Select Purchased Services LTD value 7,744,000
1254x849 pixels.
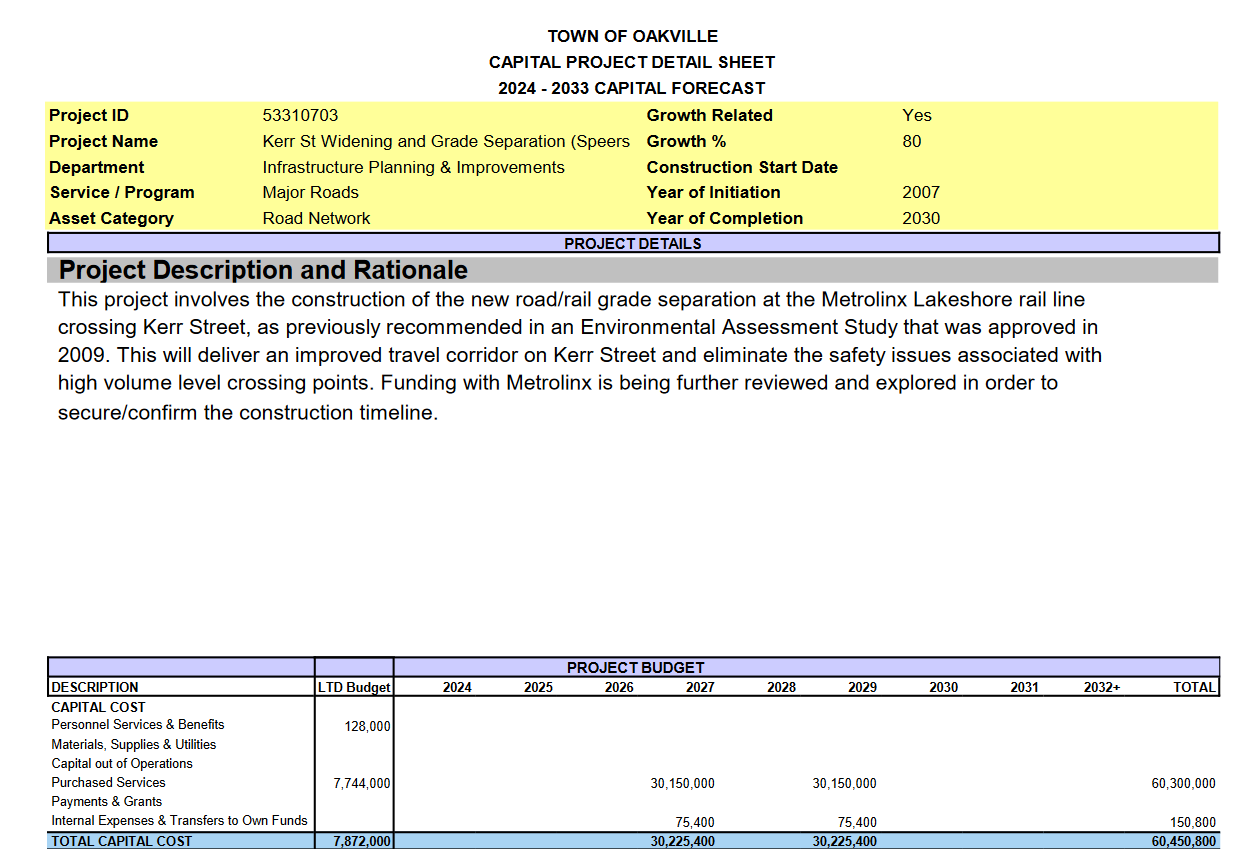tap(361, 783)
